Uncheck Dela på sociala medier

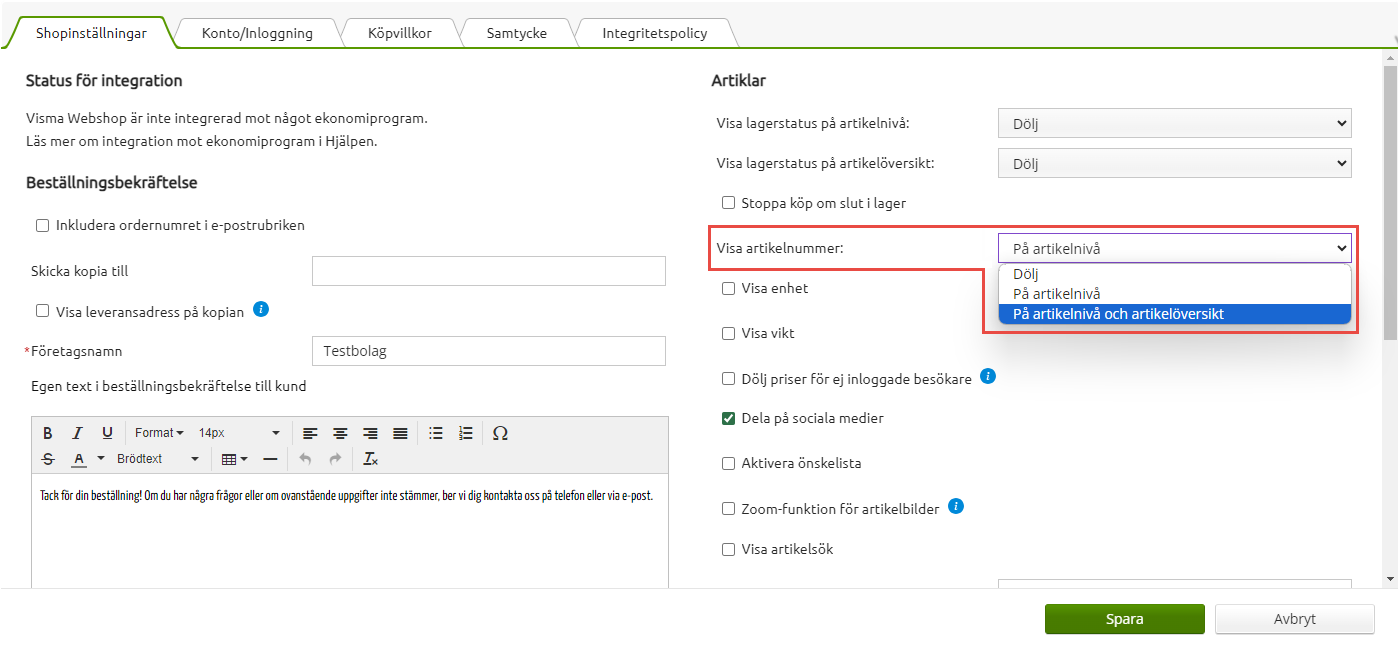pos(729,419)
